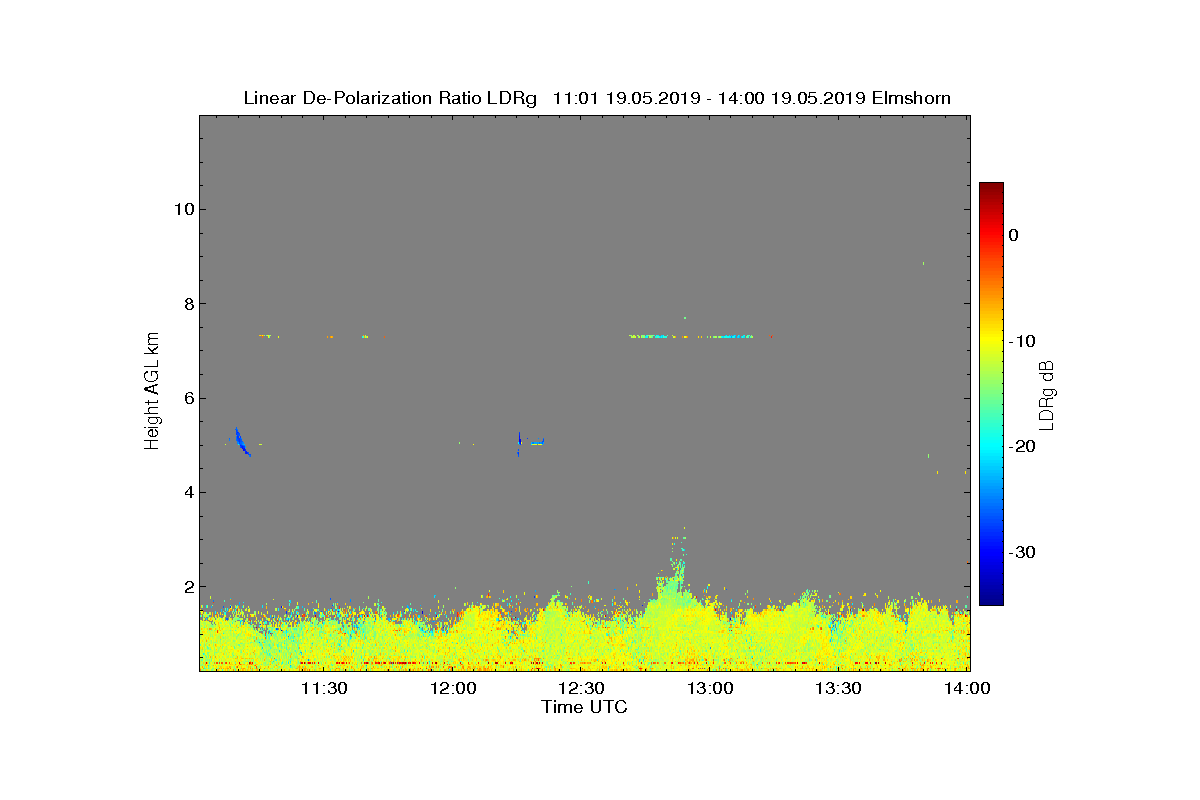Click the height tick label 2

(x=187, y=587)
